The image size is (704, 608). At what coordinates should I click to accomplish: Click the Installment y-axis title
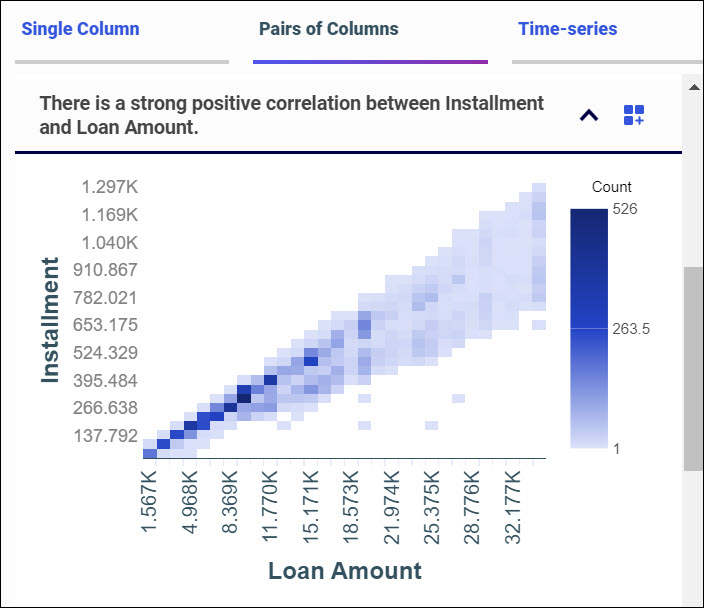coord(51,320)
